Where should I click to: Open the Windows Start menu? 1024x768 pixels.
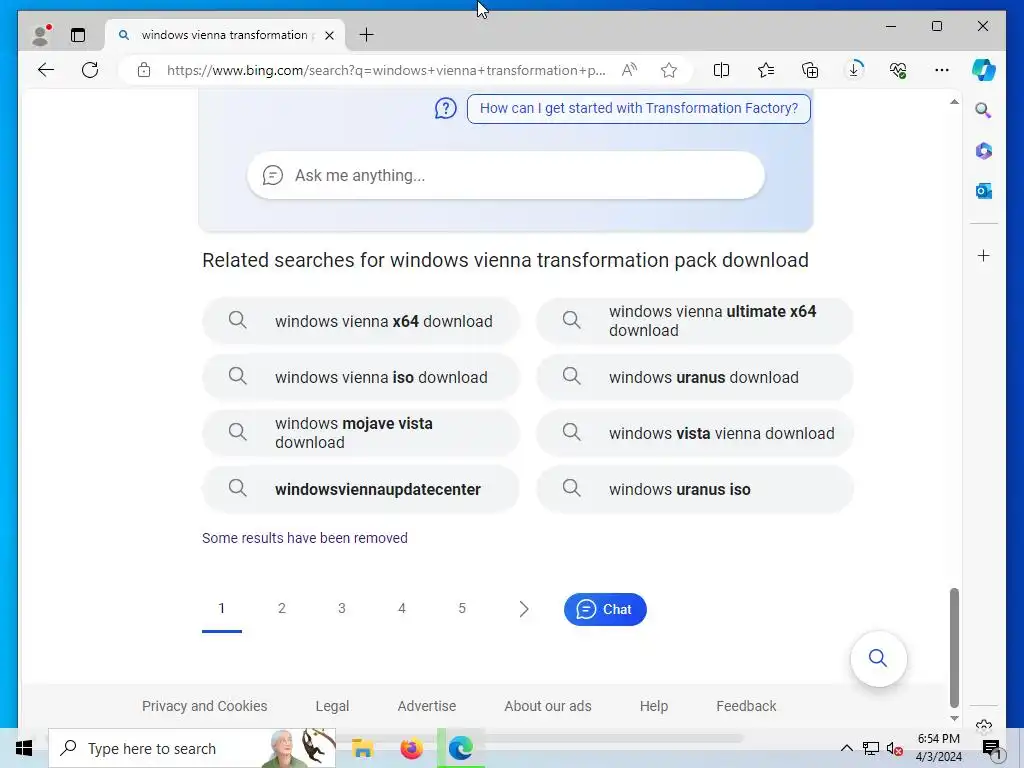pyautogui.click(x=24, y=748)
